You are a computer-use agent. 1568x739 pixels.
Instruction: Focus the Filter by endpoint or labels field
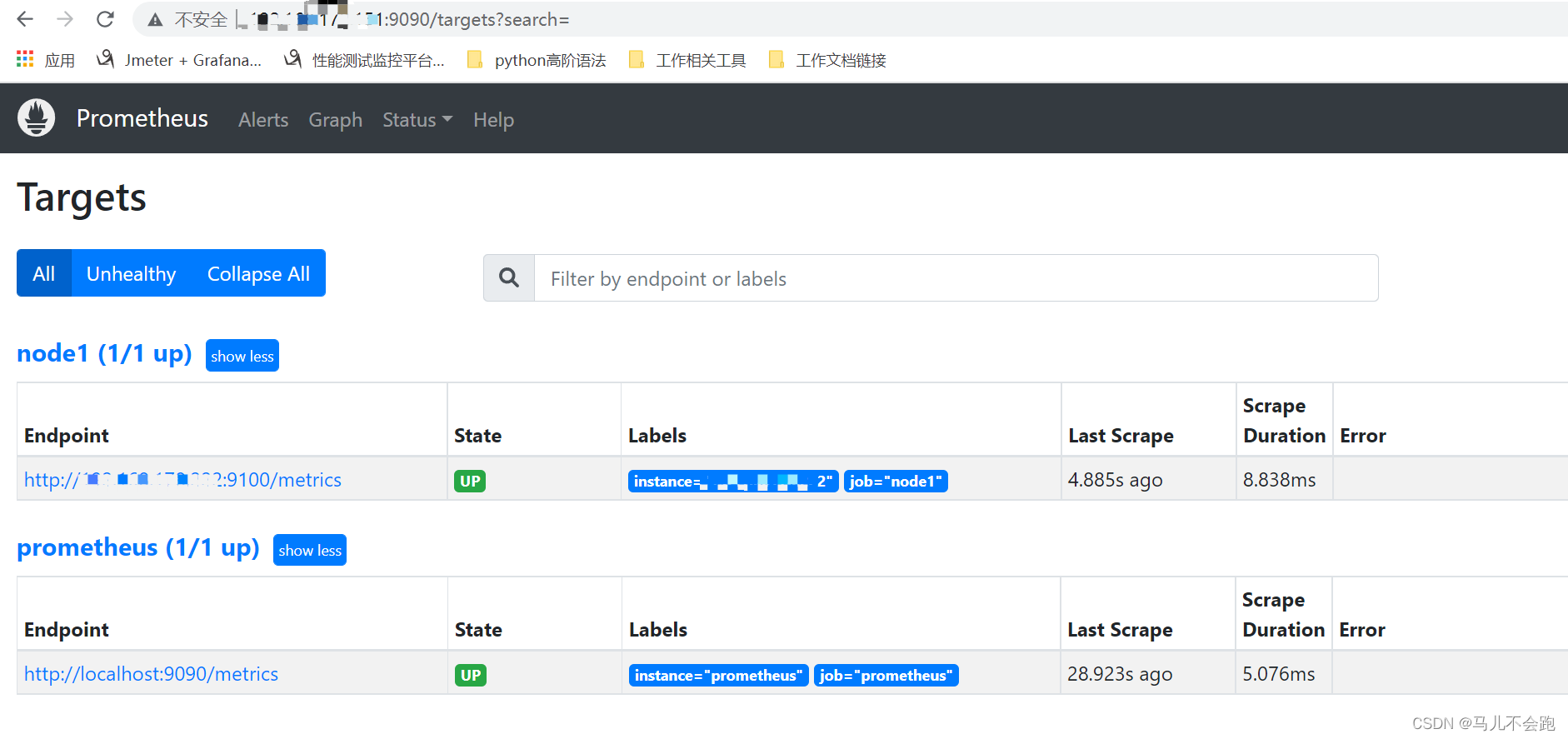tap(956, 278)
